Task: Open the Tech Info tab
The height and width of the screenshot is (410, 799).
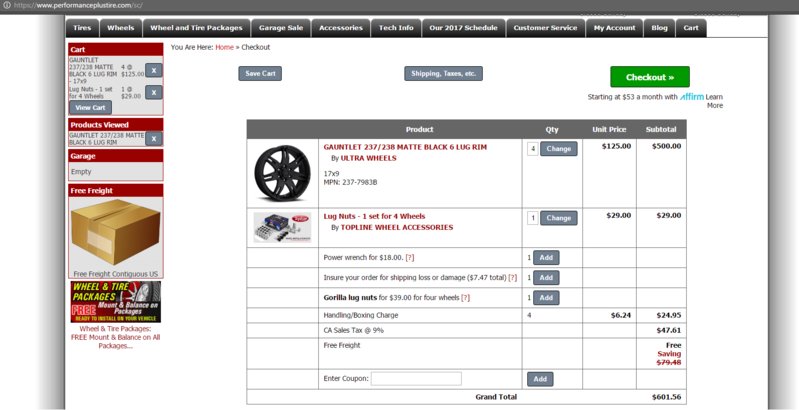Action: coord(396,28)
